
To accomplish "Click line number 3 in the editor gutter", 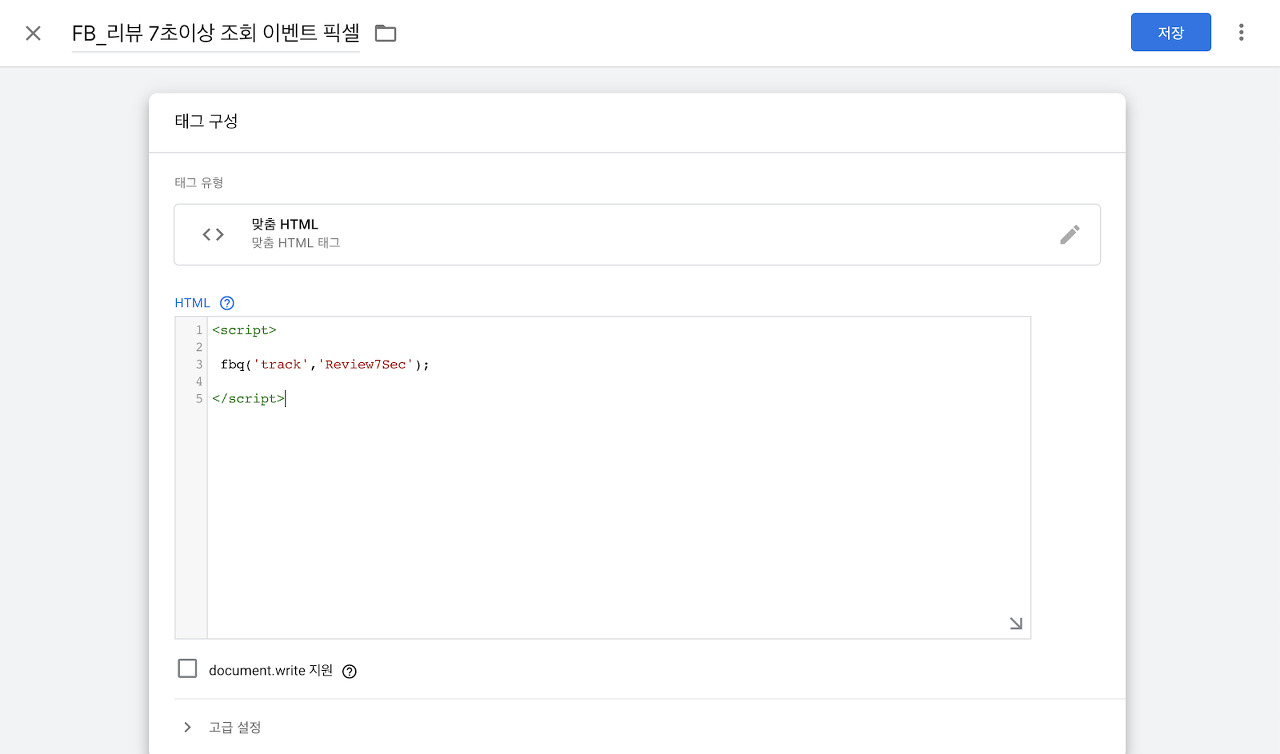I will [200, 364].
